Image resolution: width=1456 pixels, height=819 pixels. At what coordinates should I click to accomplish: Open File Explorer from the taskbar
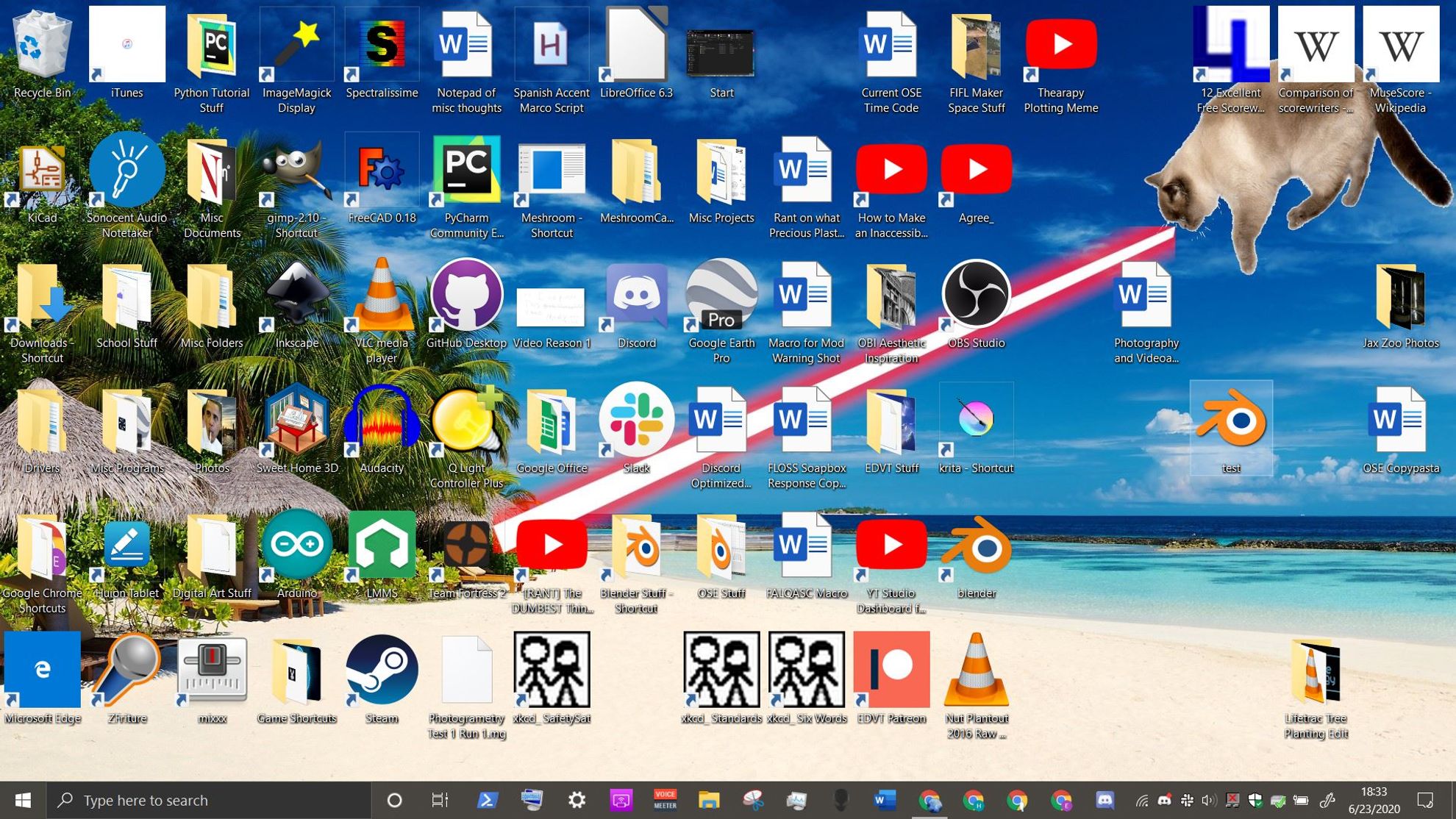click(709, 800)
